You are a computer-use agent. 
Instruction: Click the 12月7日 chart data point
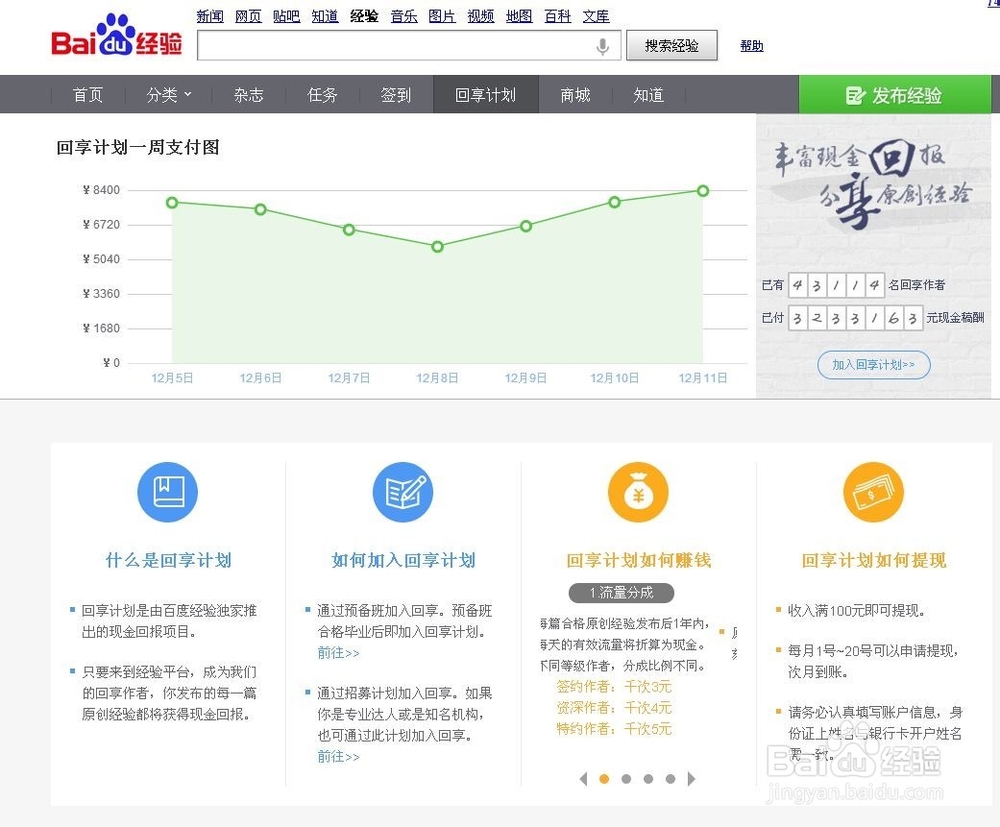point(349,230)
